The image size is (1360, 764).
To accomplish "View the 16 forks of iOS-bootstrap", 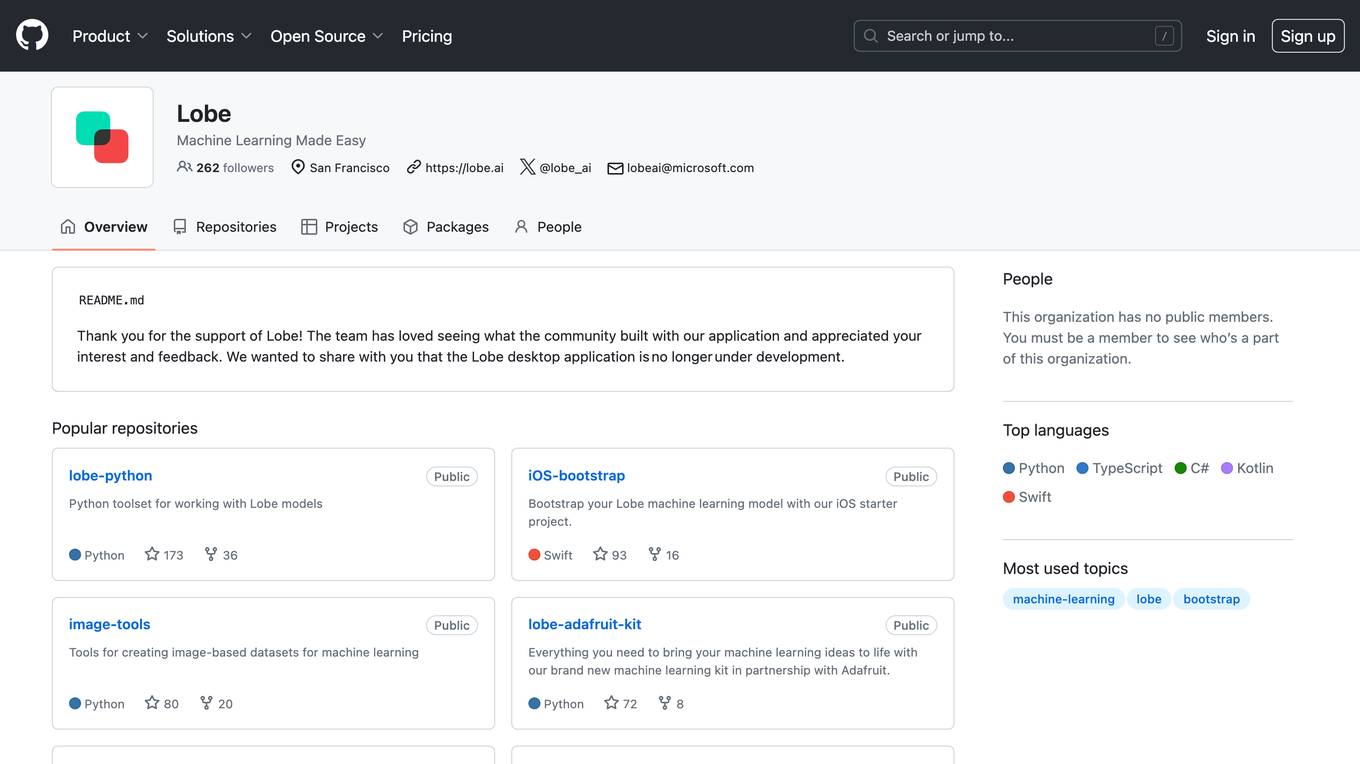I will coord(664,555).
